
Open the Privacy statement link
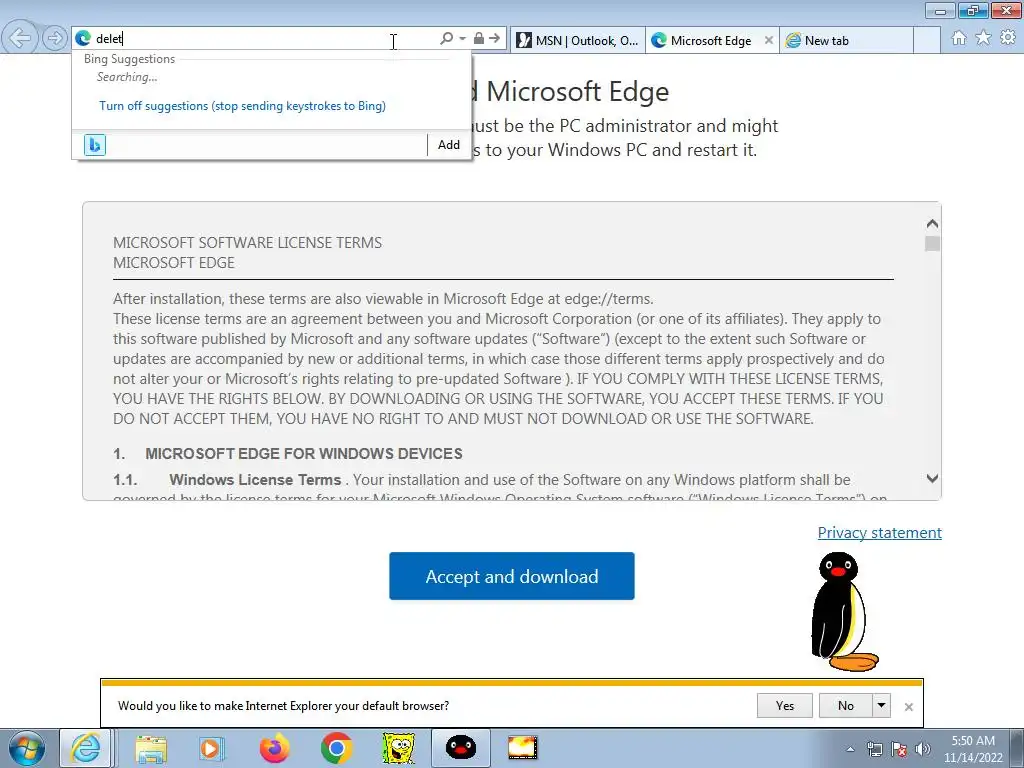(880, 533)
